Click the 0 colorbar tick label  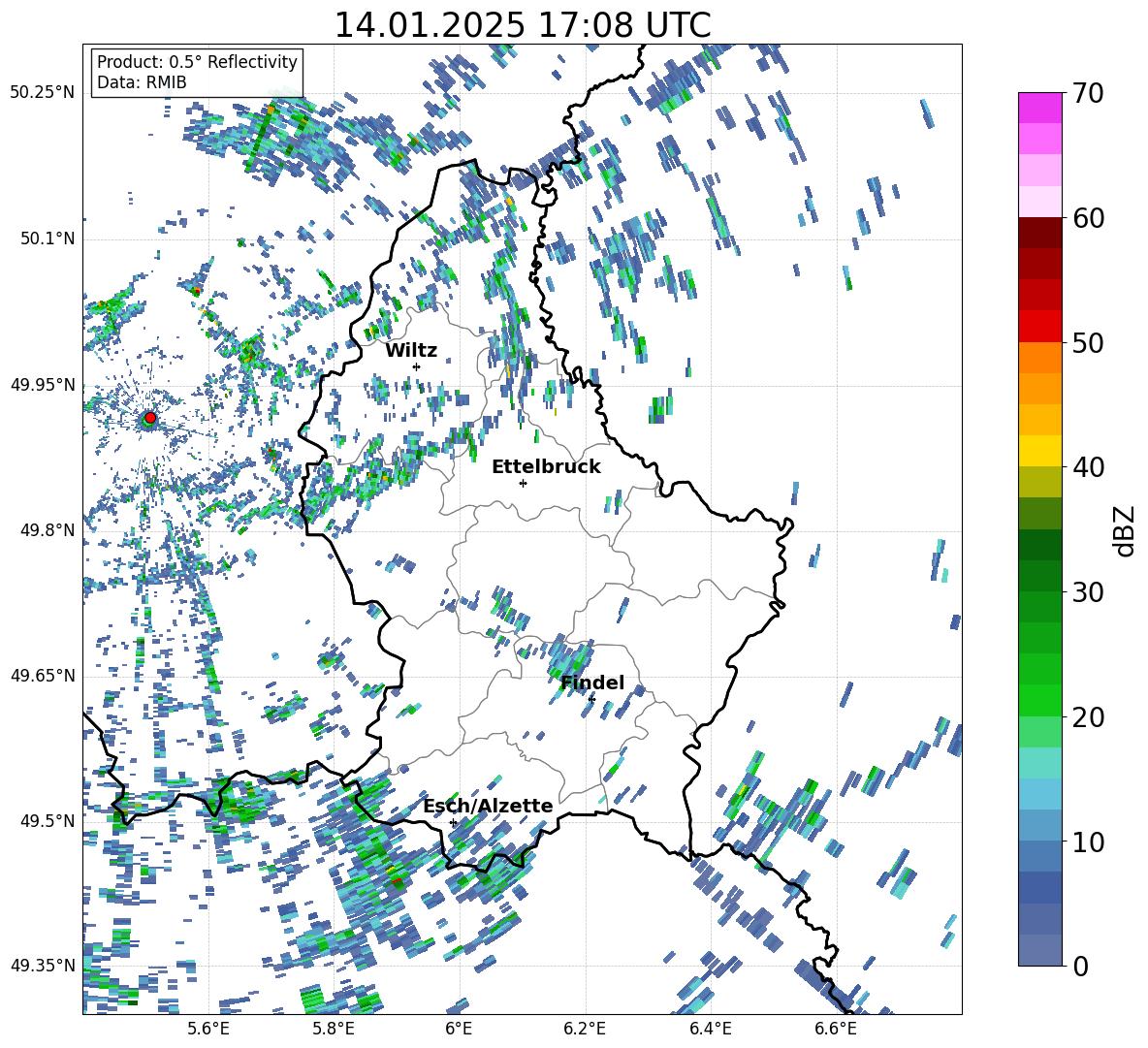point(1081,966)
